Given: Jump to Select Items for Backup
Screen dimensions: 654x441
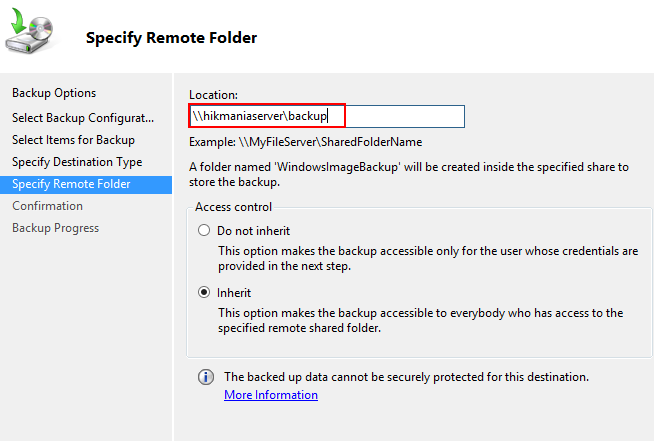Looking at the screenshot, I should tap(73, 140).
